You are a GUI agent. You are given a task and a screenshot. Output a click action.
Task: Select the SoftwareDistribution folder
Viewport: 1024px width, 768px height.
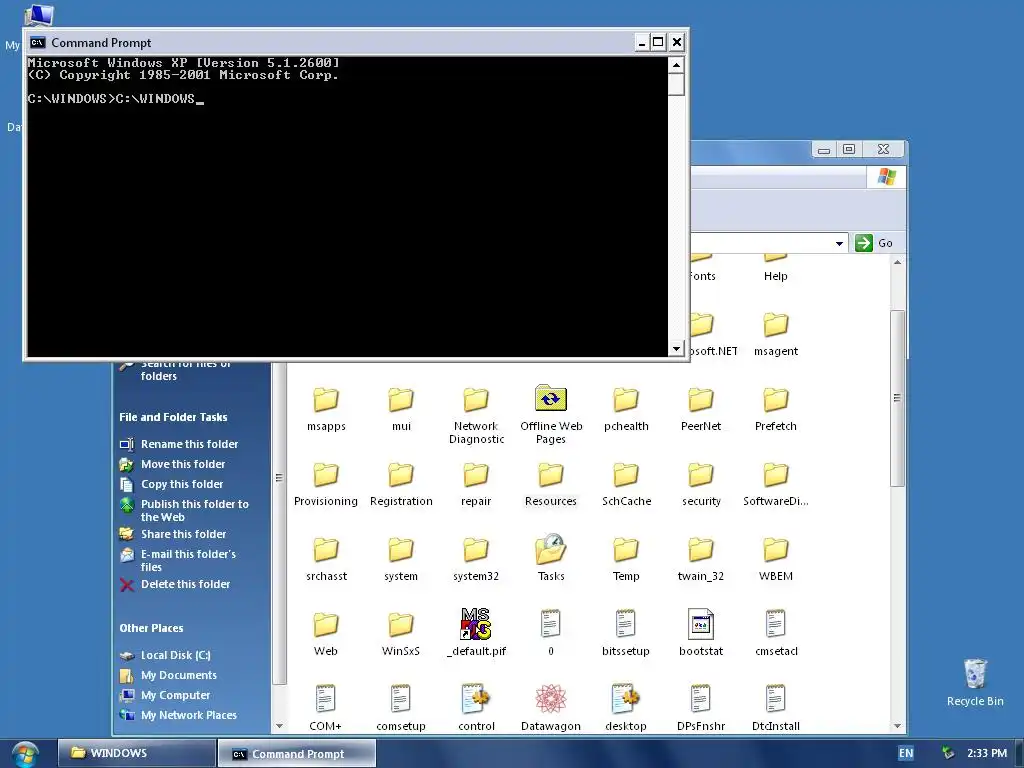tap(776, 484)
